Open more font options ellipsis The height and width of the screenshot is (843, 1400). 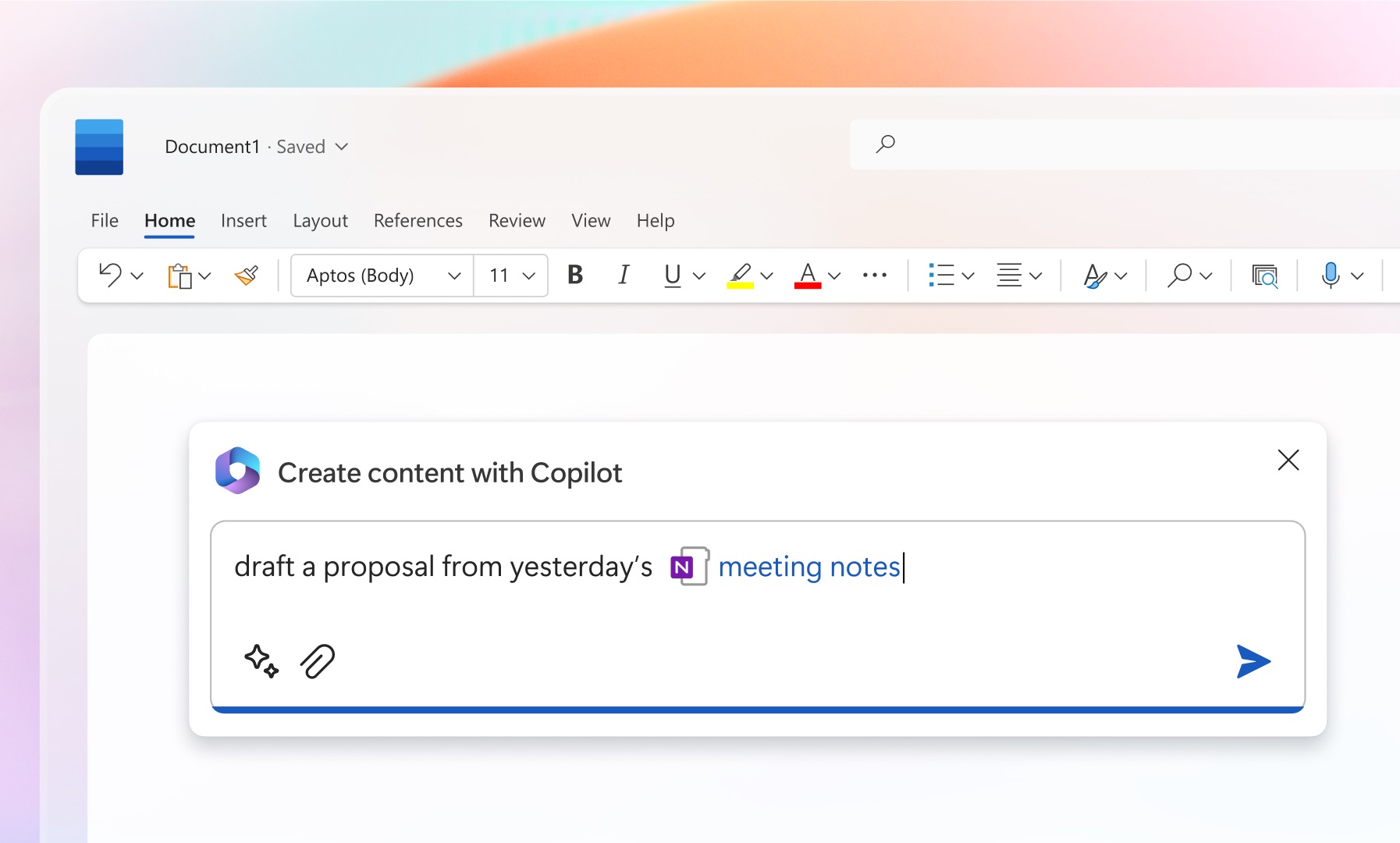pos(875,275)
